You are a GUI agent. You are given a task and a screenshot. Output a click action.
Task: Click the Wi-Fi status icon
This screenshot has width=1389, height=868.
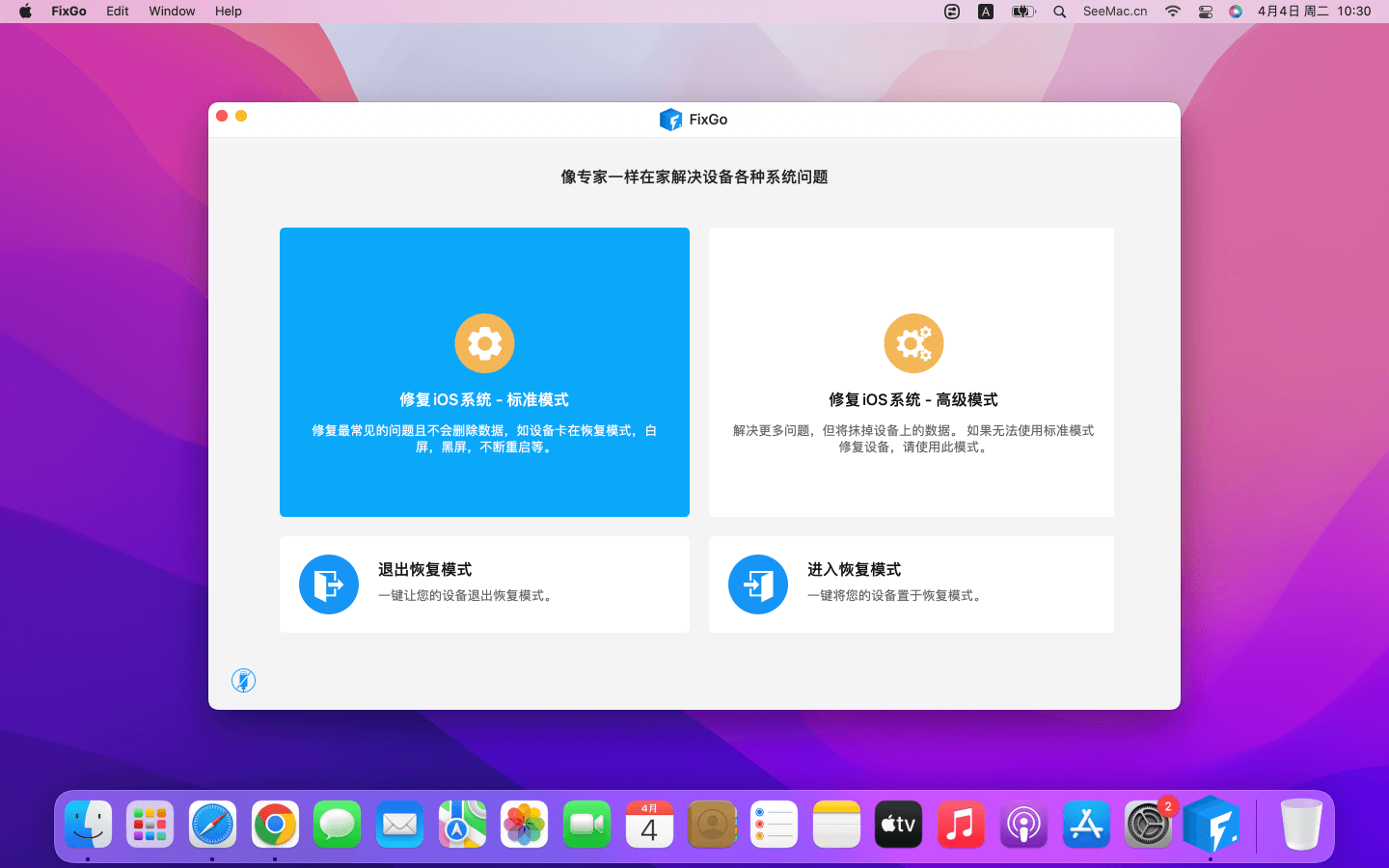pyautogui.click(x=1173, y=12)
